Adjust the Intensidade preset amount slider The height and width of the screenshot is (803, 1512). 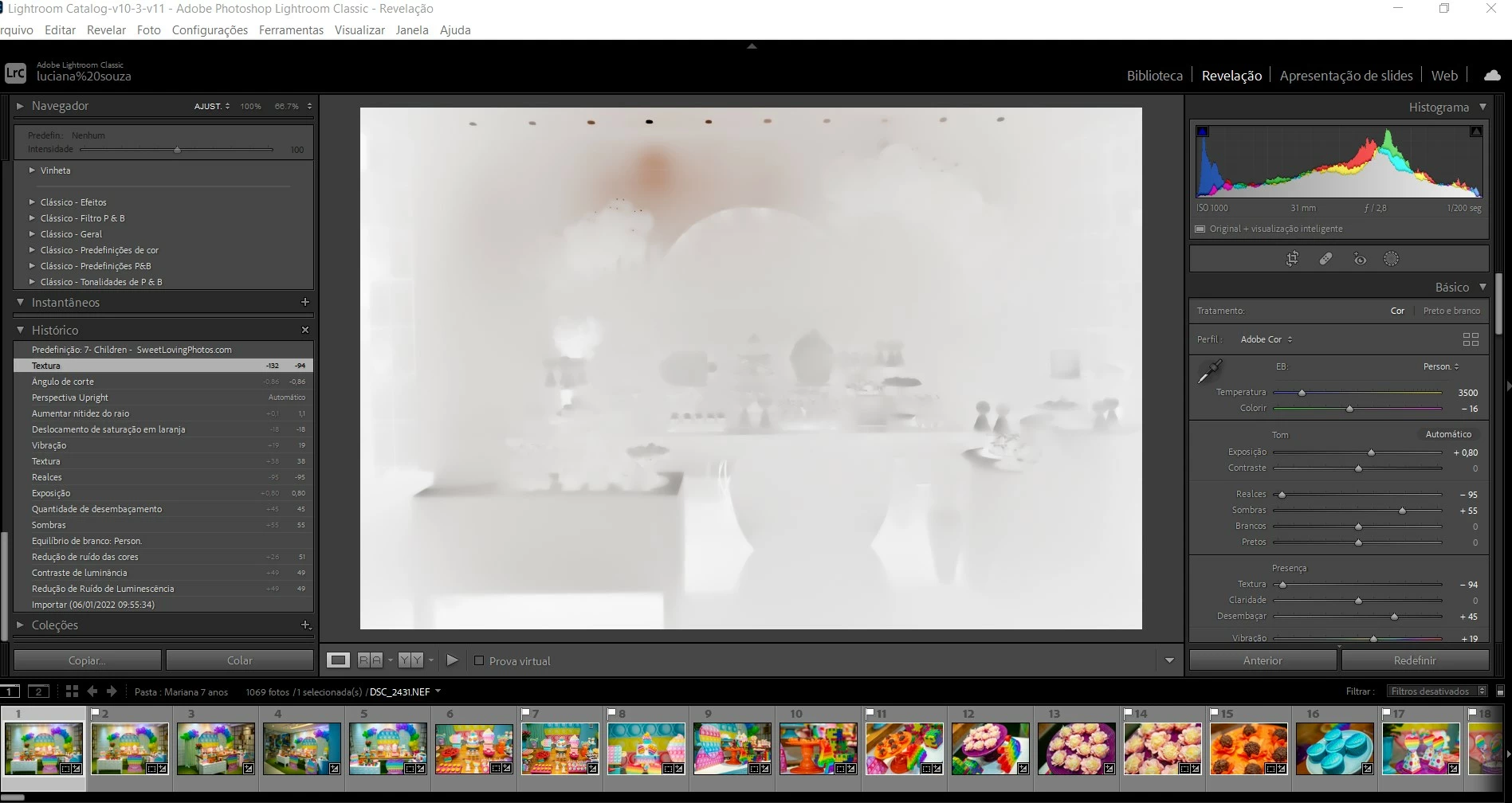[177, 150]
